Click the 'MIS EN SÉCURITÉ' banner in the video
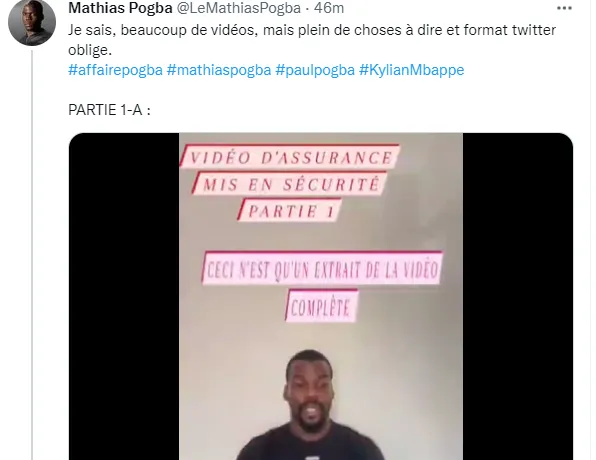The width and height of the screenshot is (596, 460). click(290, 184)
